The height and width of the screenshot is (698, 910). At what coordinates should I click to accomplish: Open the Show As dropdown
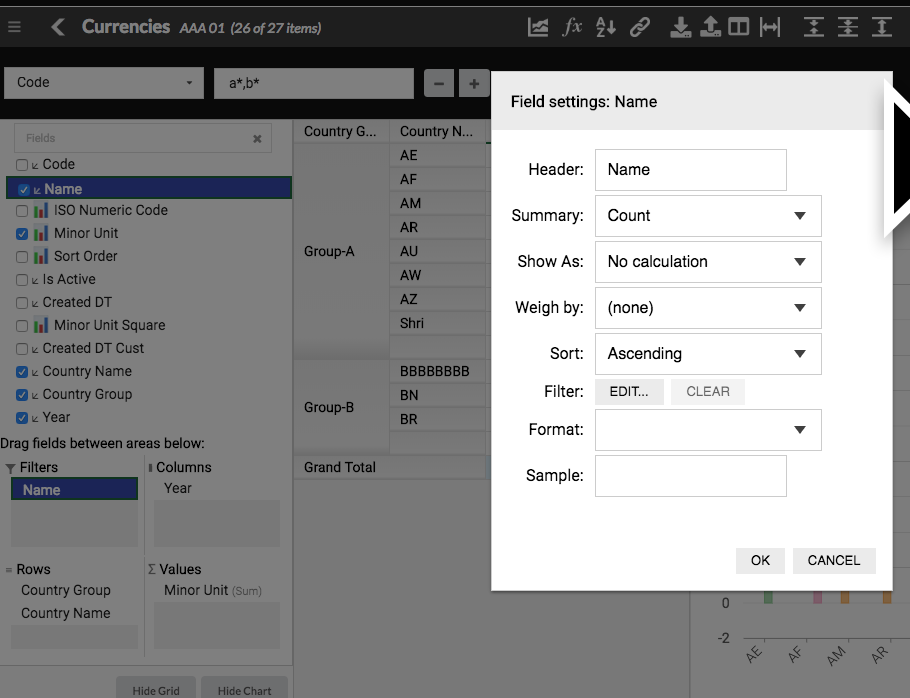pyautogui.click(x=708, y=262)
